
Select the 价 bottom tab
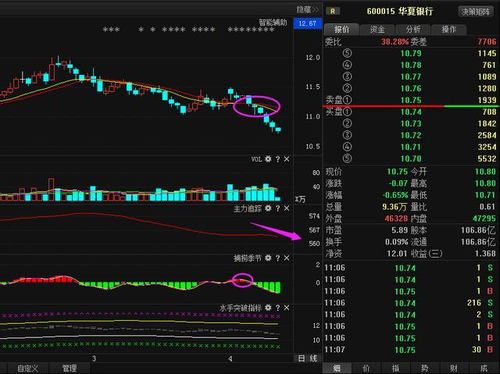(x=366, y=368)
